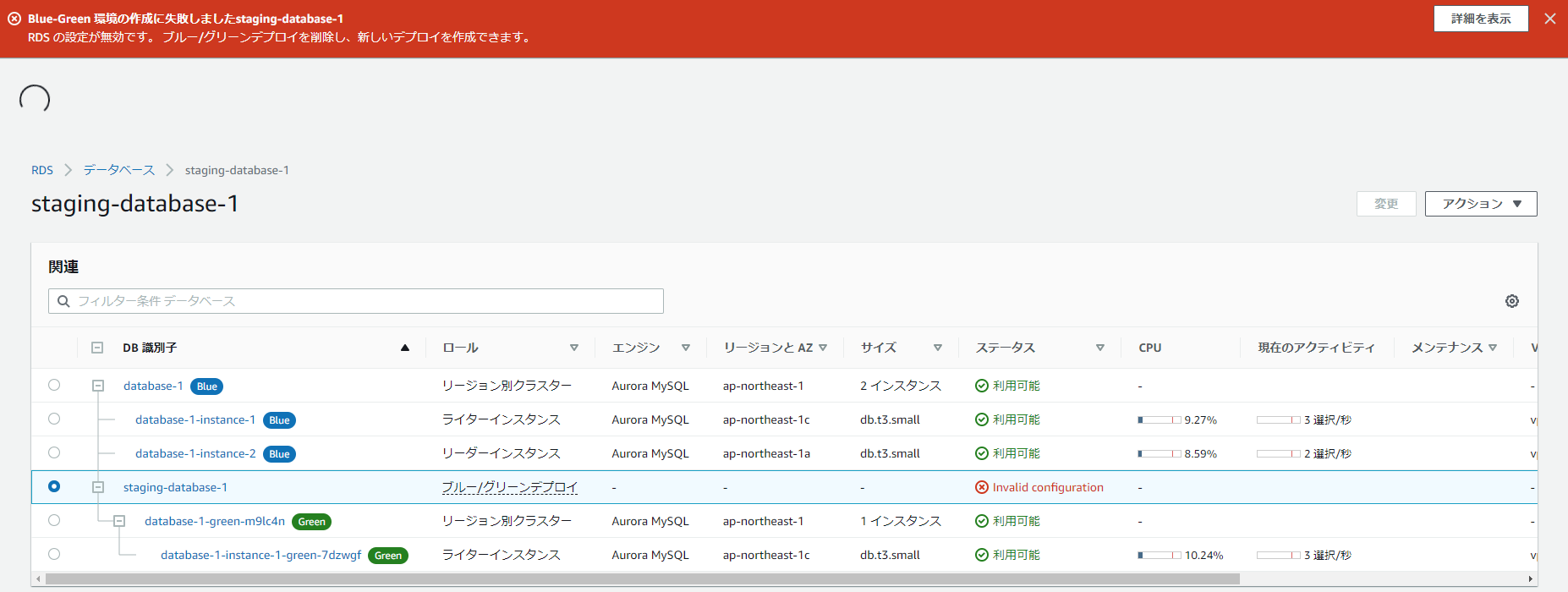1568x592 pixels.
Task: Click available status icon for database-1 row
Action: (982, 386)
